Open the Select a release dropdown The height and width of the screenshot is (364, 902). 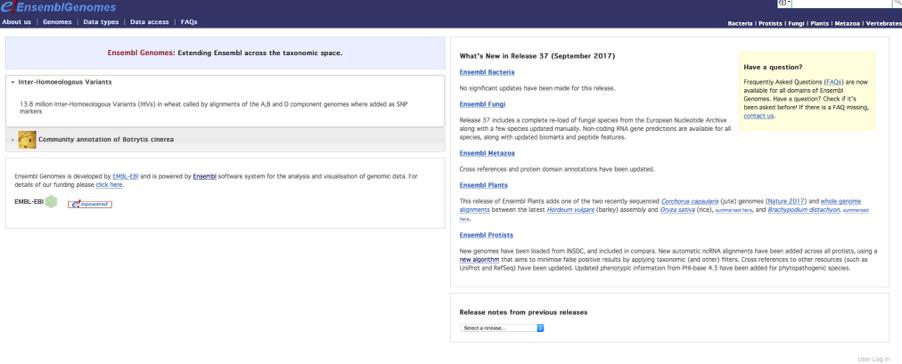(x=502, y=328)
